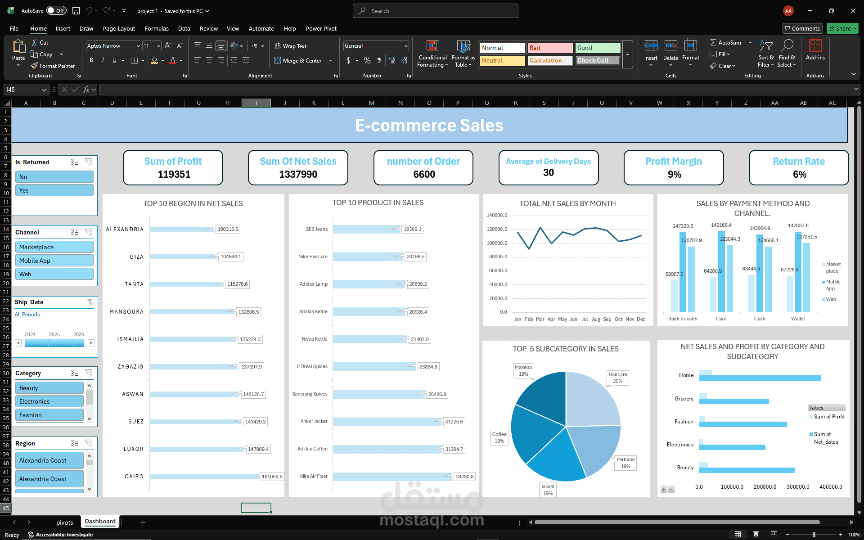Toggle Marketplace in Channel slicer

54,247
